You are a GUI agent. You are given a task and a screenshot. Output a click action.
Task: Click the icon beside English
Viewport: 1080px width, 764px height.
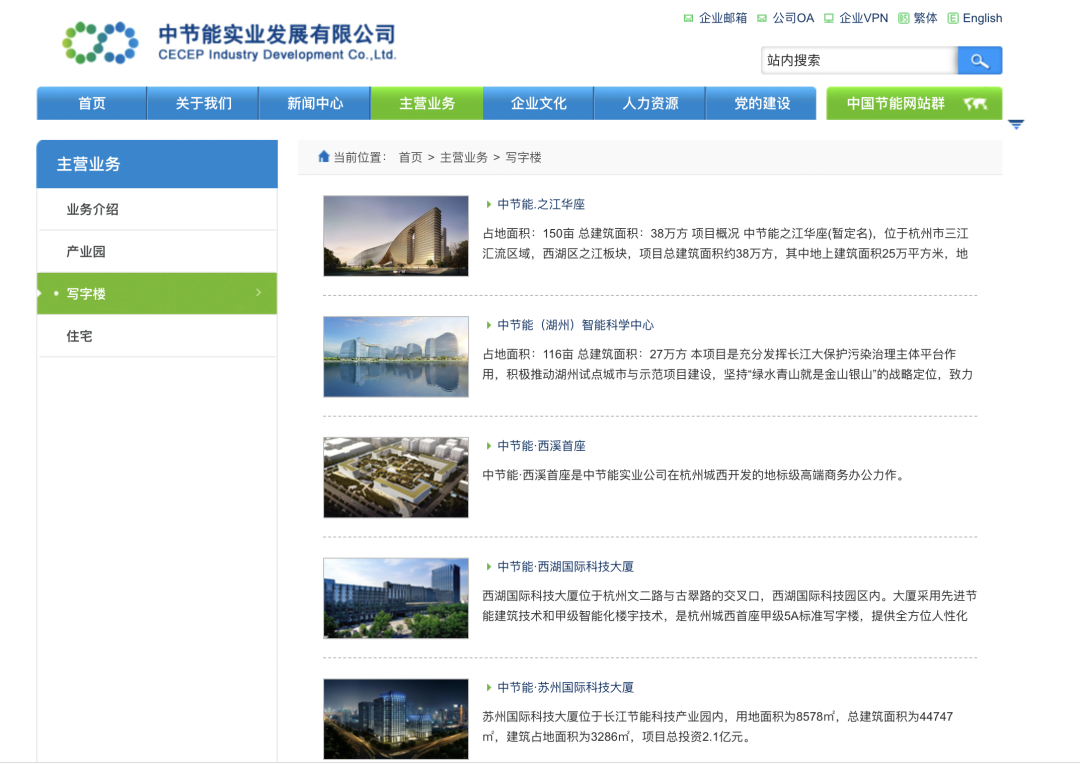point(953,19)
